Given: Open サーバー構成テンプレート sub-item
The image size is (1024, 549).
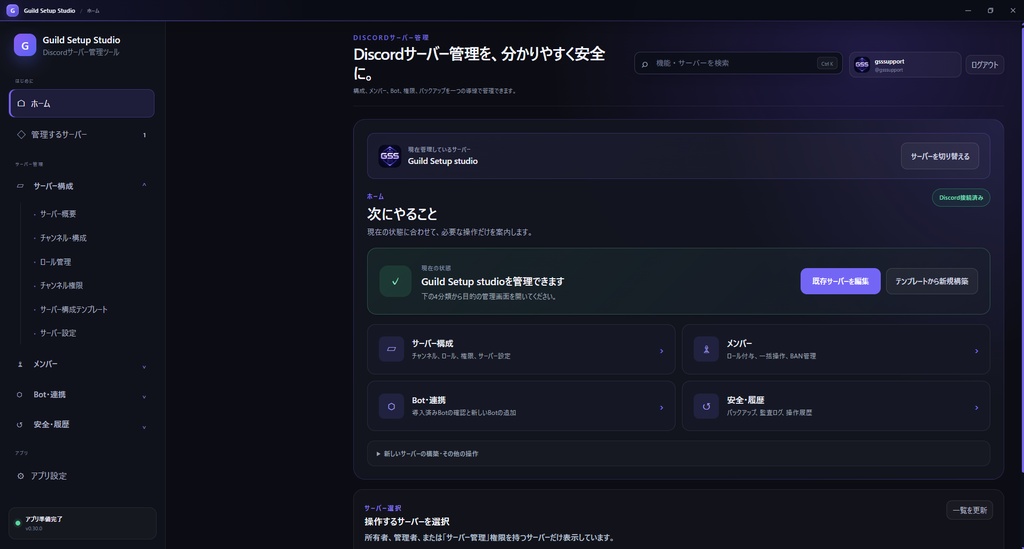Looking at the screenshot, I should 73,309.
